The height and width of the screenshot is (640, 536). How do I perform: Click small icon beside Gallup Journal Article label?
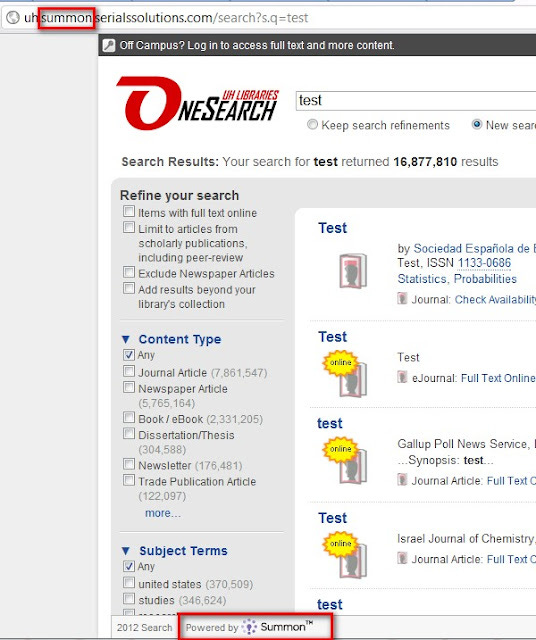(x=402, y=480)
